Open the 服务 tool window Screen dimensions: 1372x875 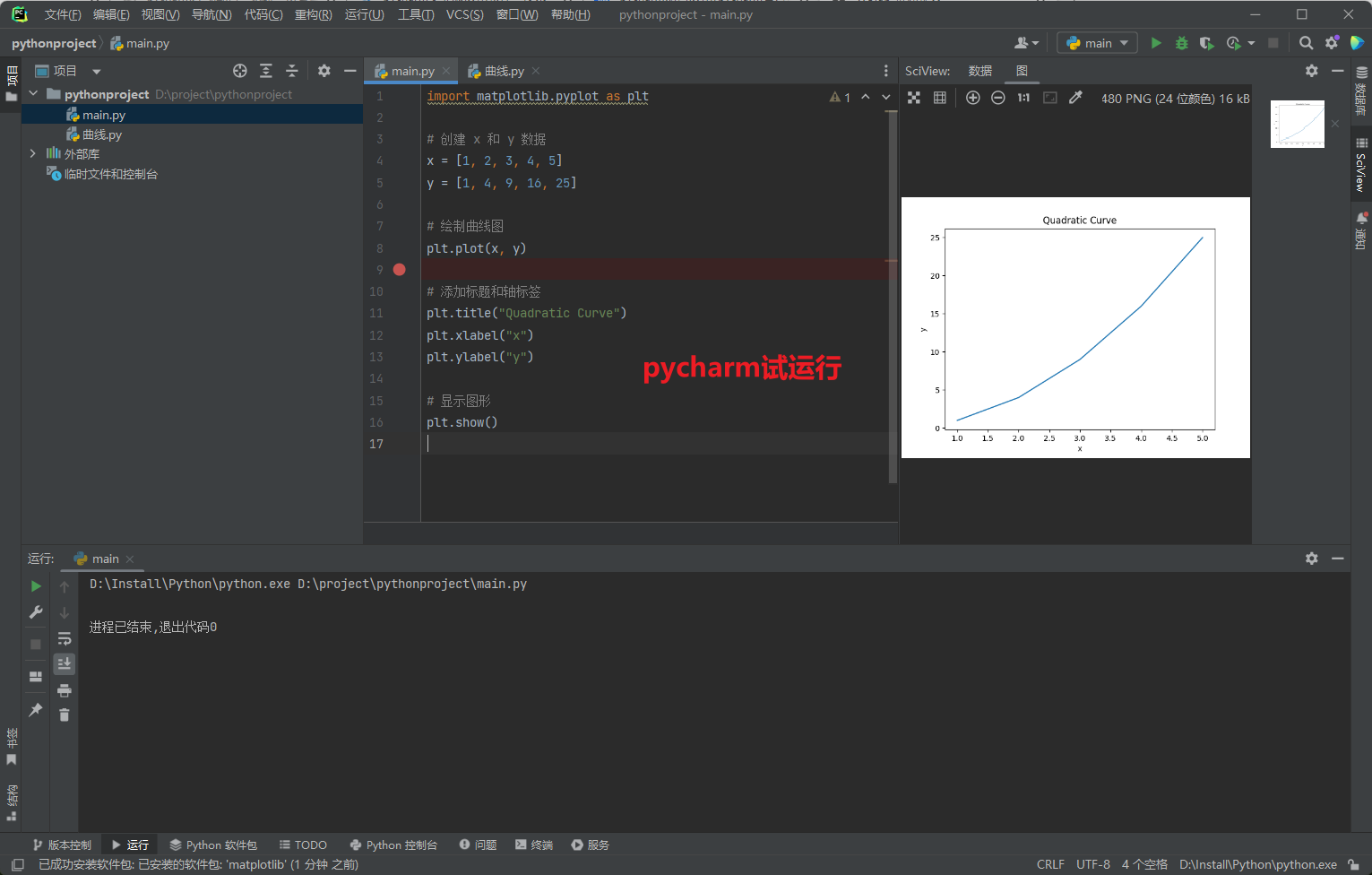pos(591,845)
